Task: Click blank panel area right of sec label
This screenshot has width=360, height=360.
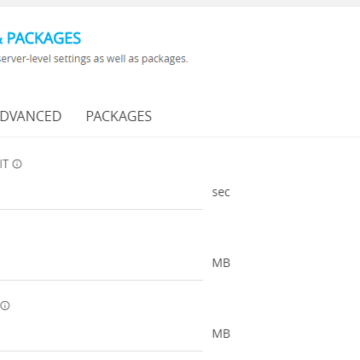Action: click(x=293, y=192)
